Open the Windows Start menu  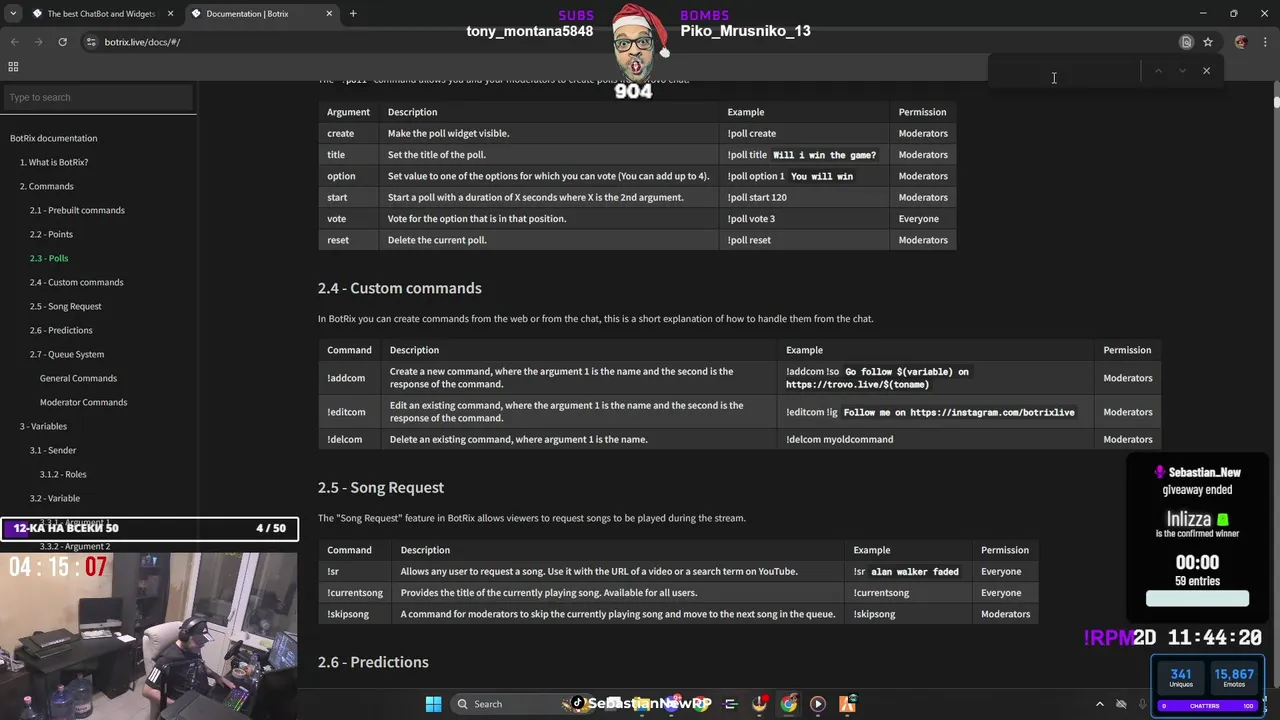[433, 704]
